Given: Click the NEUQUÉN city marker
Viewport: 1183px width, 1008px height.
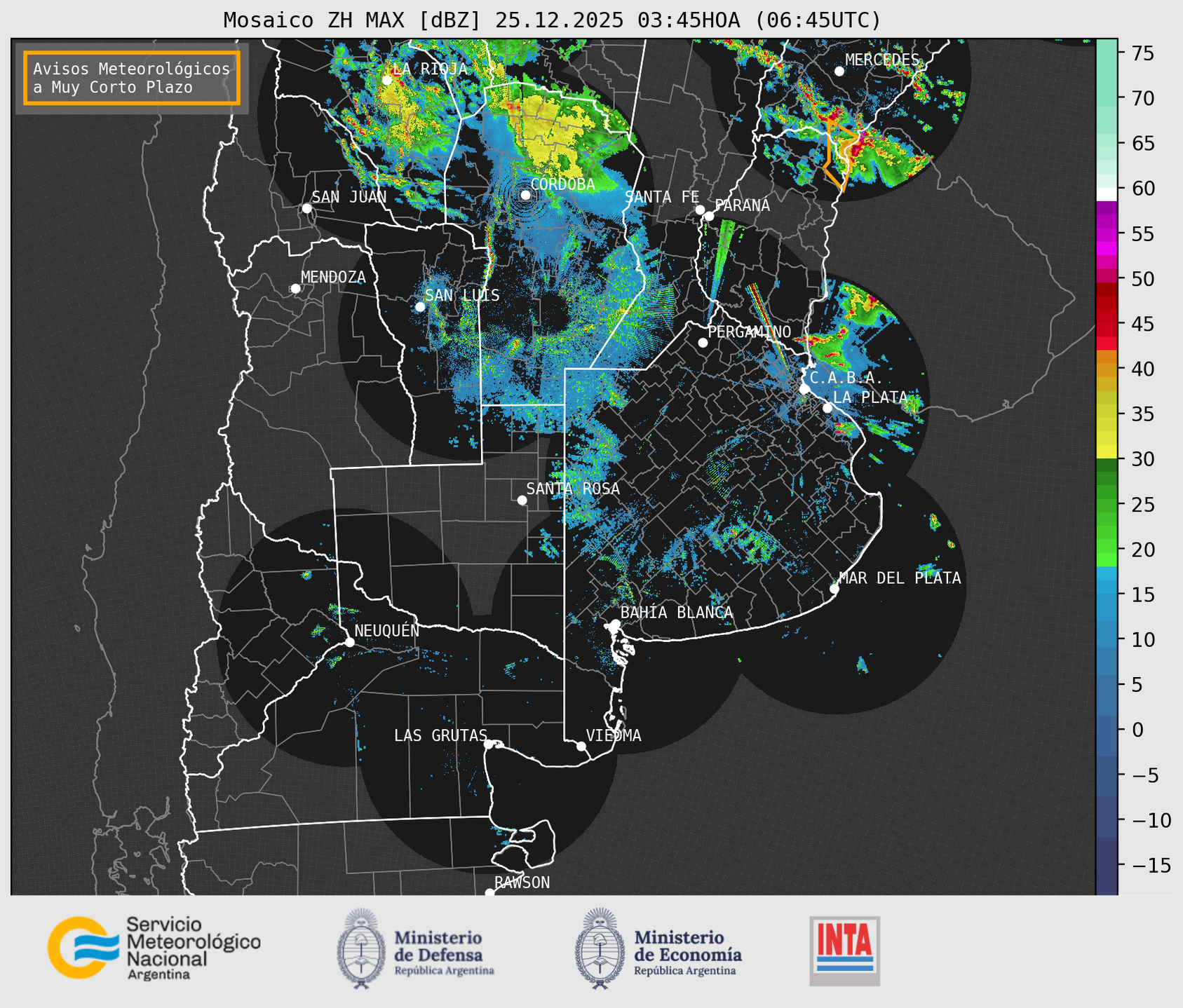Looking at the screenshot, I should 349,642.
